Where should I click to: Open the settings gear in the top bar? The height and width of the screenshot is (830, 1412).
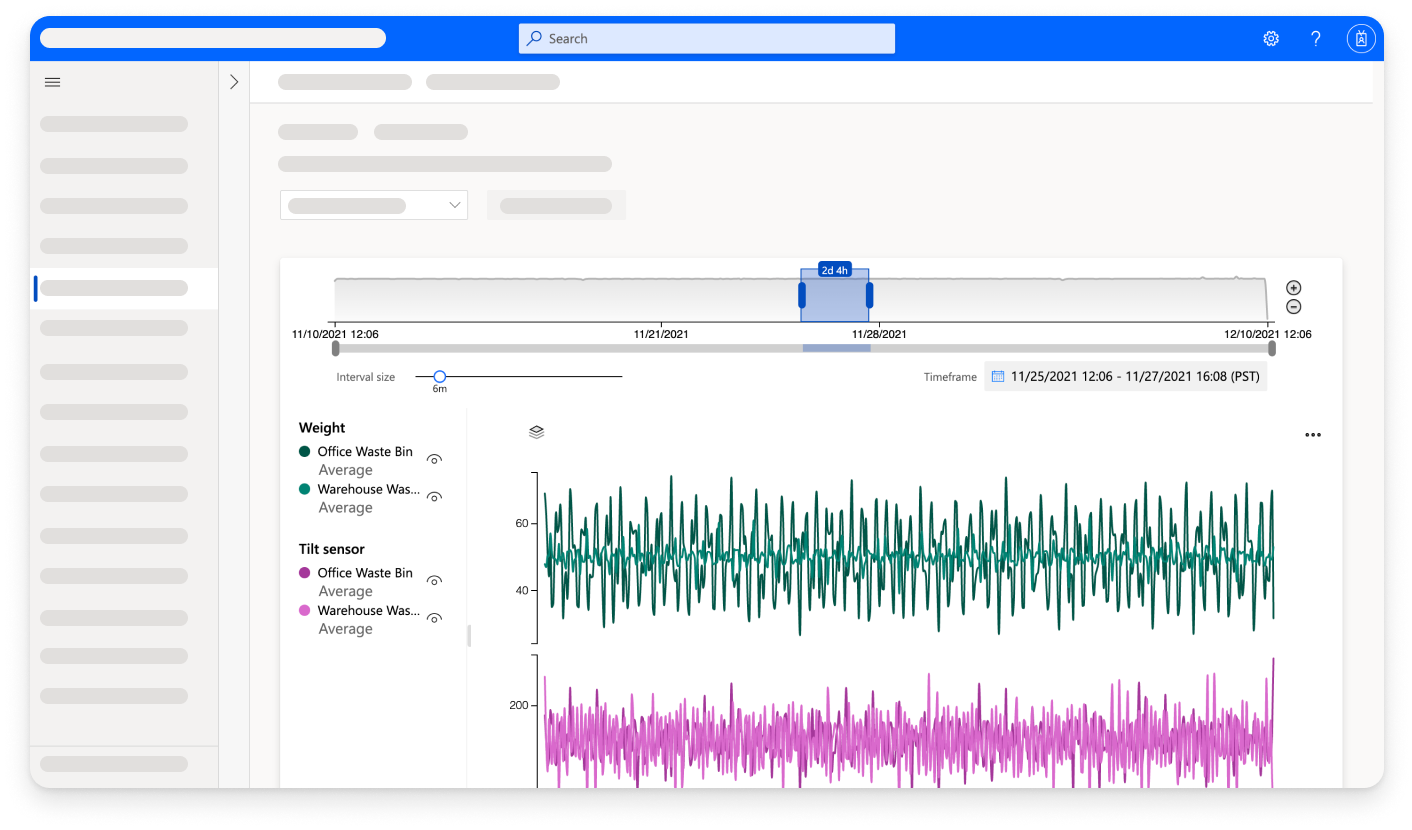[1270, 38]
